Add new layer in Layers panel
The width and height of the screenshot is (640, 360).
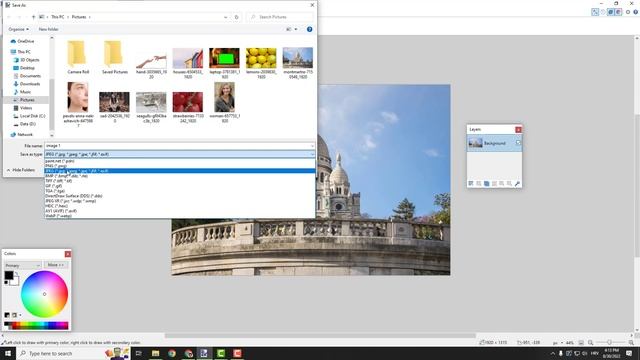[471, 184]
